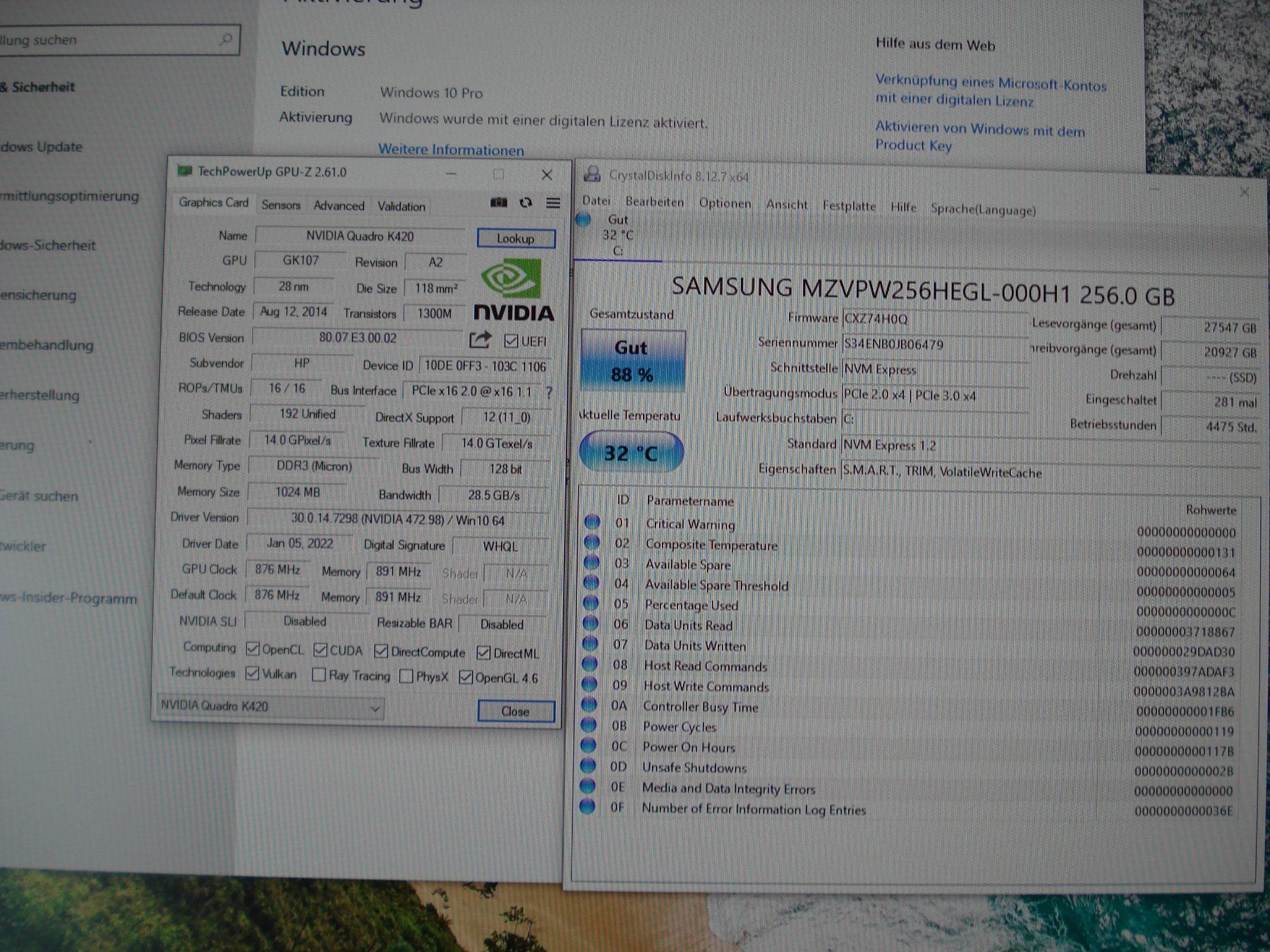Open Aktivieren von Windows mit Product Key link
Image resolution: width=1270 pixels, height=952 pixels.
980,136
